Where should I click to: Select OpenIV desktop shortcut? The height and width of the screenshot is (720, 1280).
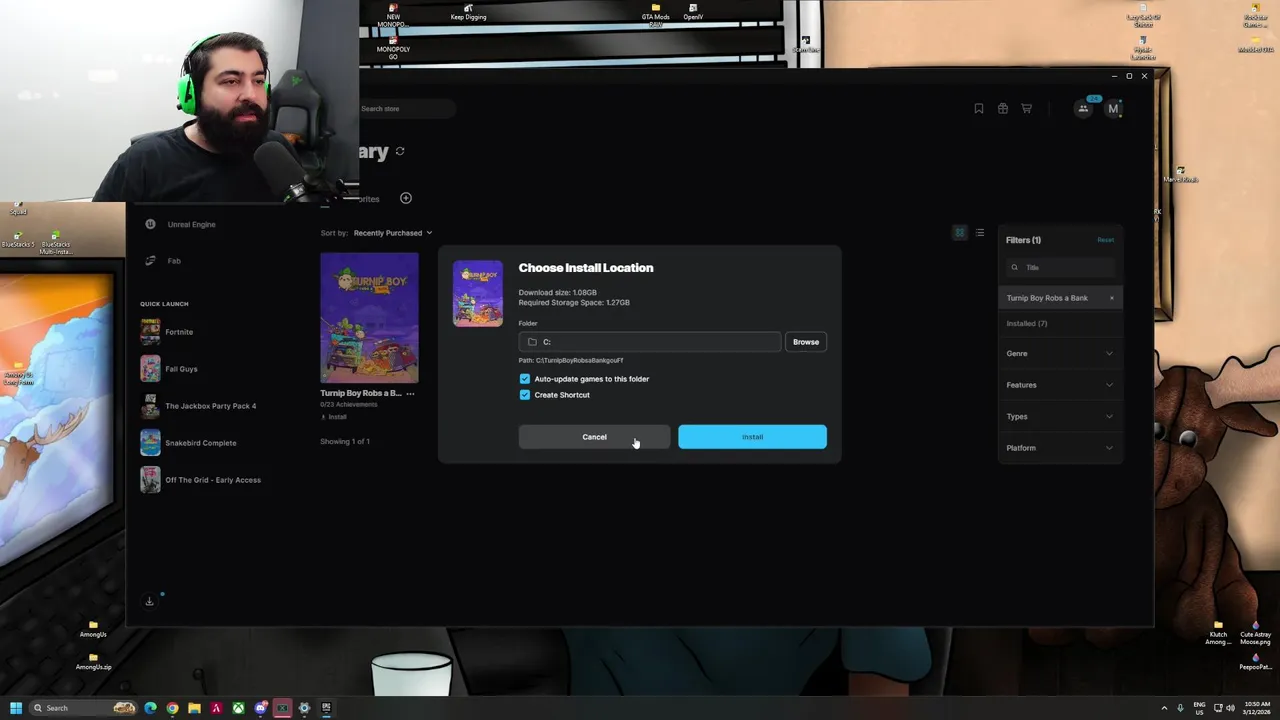[693, 13]
